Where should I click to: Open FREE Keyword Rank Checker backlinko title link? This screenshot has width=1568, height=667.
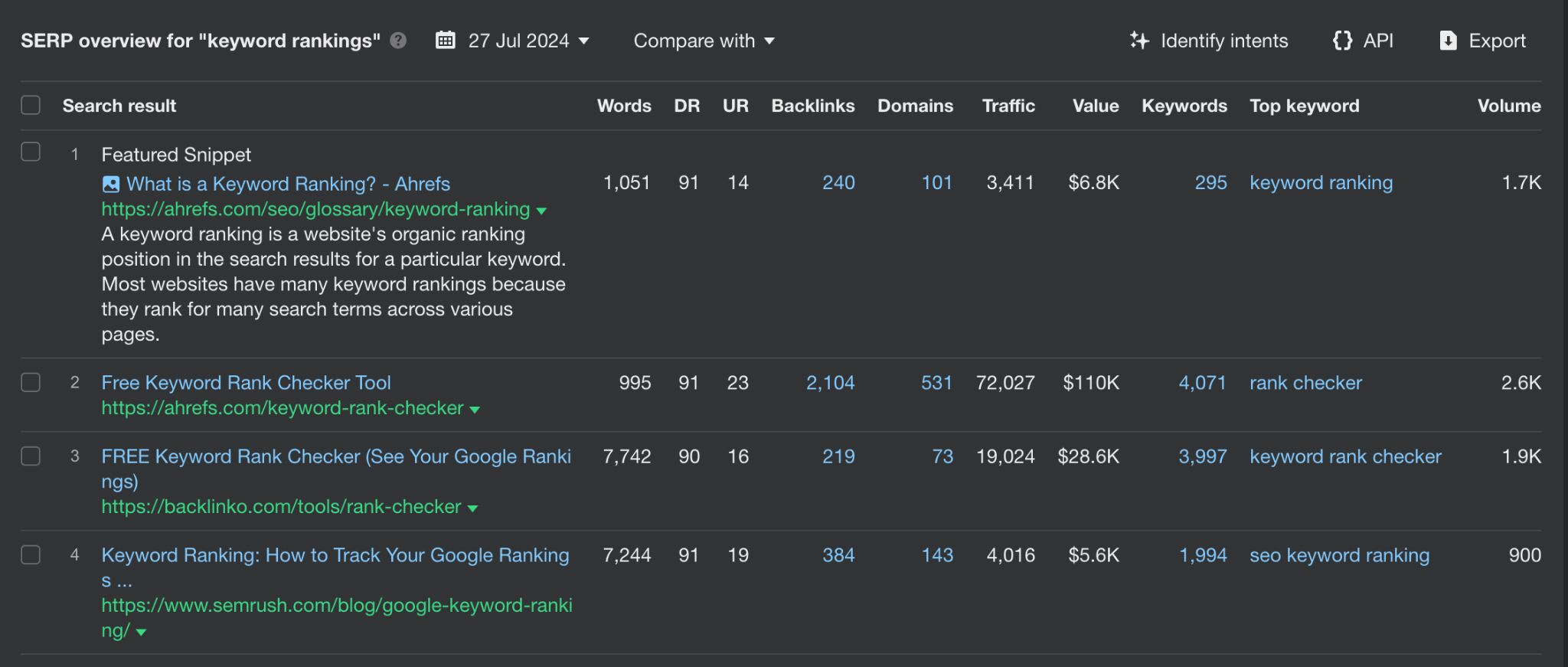coord(336,468)
